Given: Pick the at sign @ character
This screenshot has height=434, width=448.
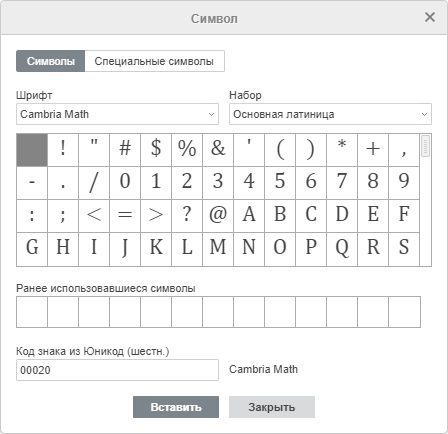Looking at the screenshot, I should 218,216.
